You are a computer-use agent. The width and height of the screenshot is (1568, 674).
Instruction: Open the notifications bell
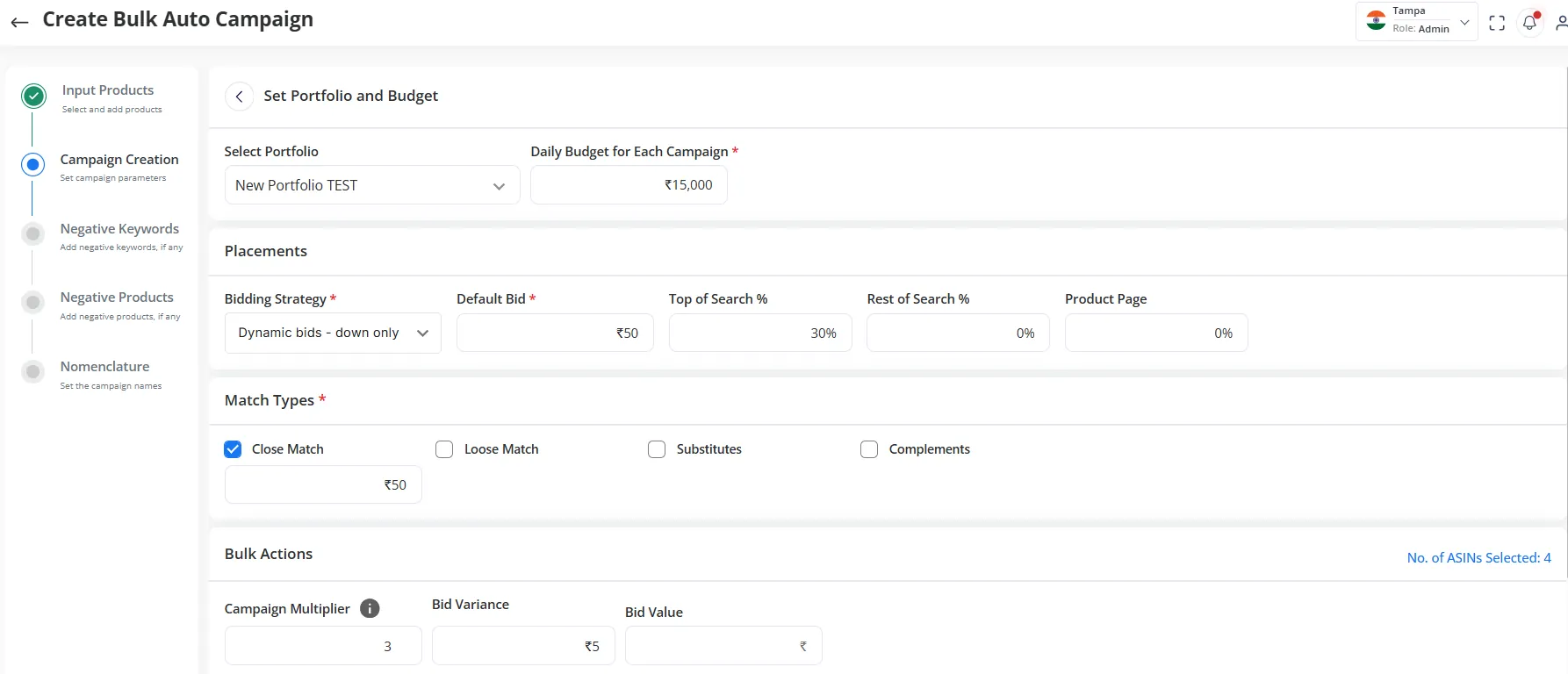tap(1529, 23)
